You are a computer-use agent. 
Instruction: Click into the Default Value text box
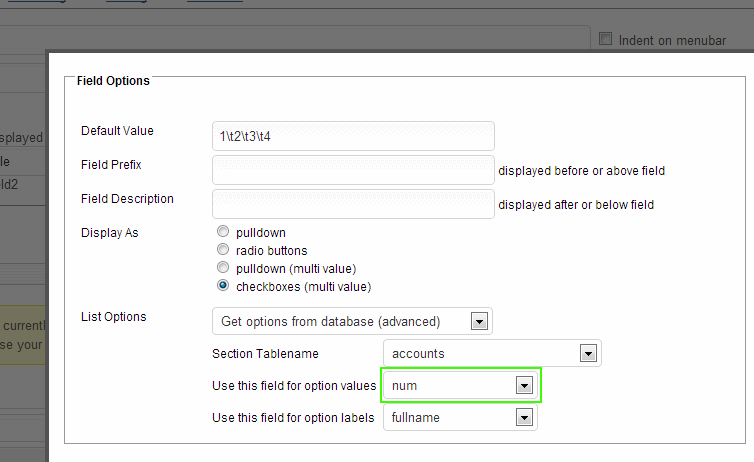(353, 135)
